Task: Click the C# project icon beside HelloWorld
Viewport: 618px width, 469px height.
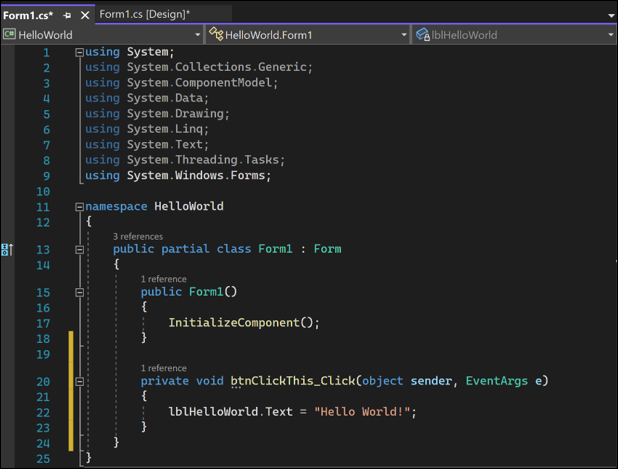Action: pyautogui.click(x=9, y=34)
